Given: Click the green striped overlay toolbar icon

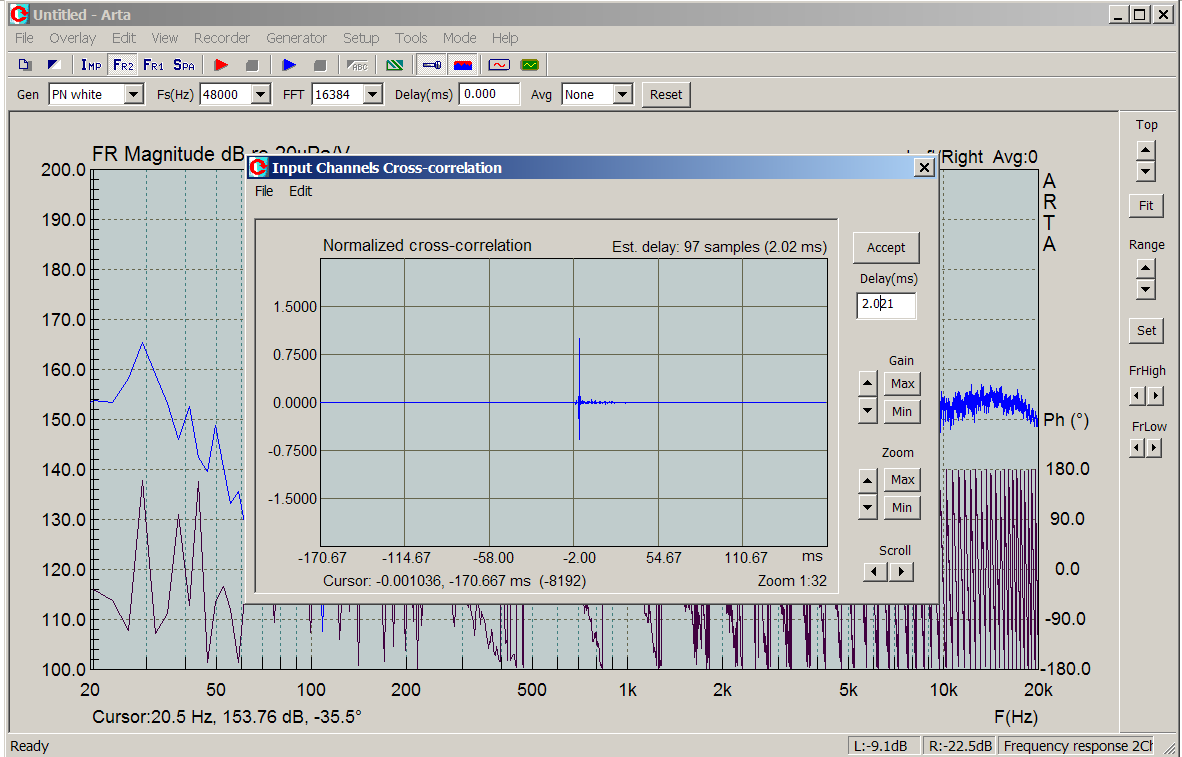Looking at the screenshot, I should (395, 65).
